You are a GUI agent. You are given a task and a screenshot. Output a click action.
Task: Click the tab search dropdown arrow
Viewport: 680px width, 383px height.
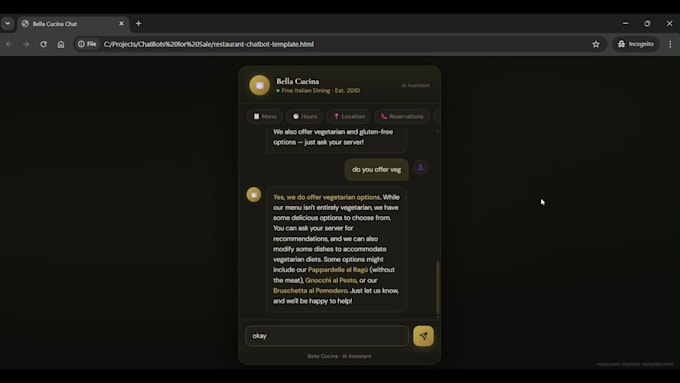pyautogui.click(x=8, y=23)
